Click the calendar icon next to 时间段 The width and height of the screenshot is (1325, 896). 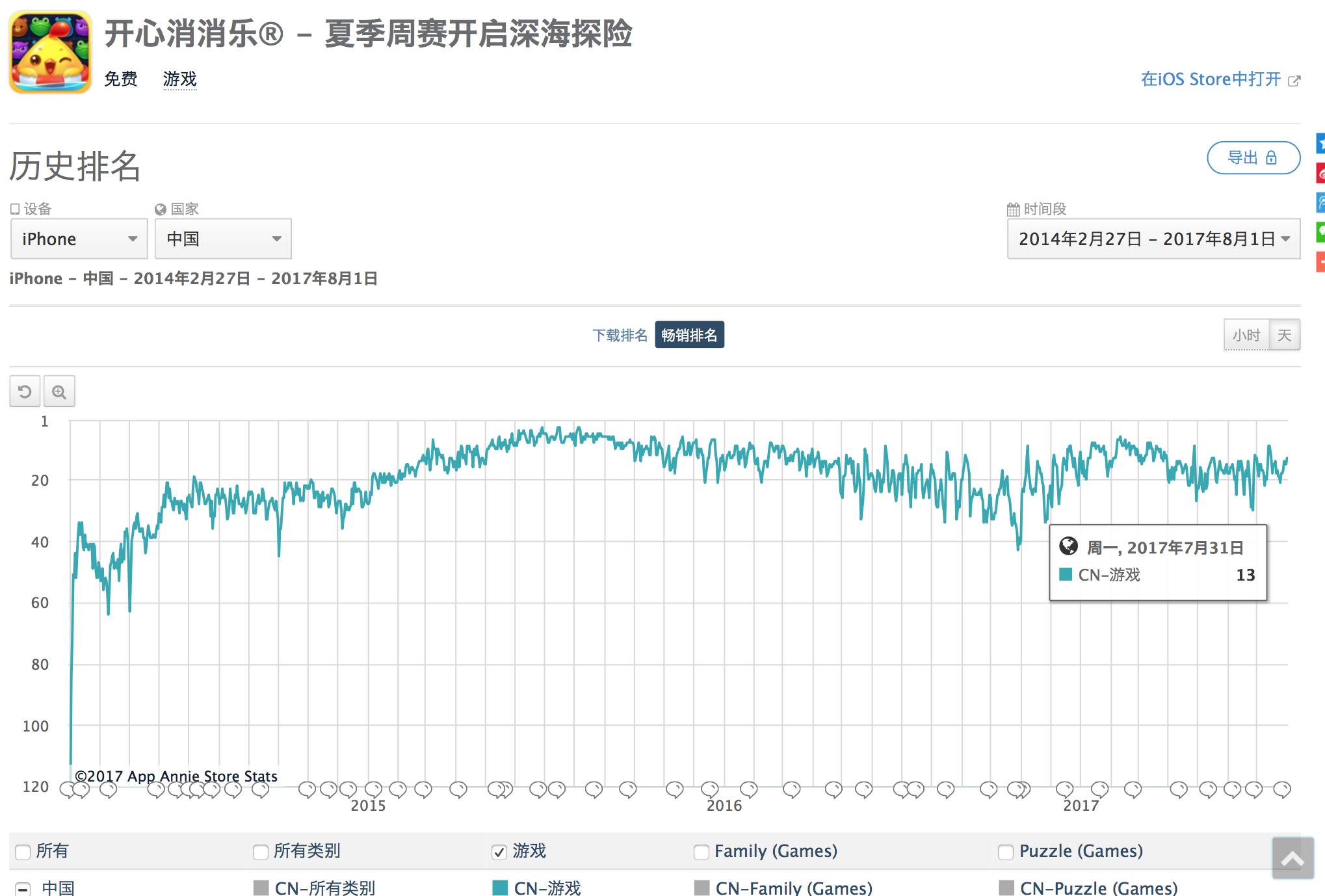click(x=1013, y=209)
